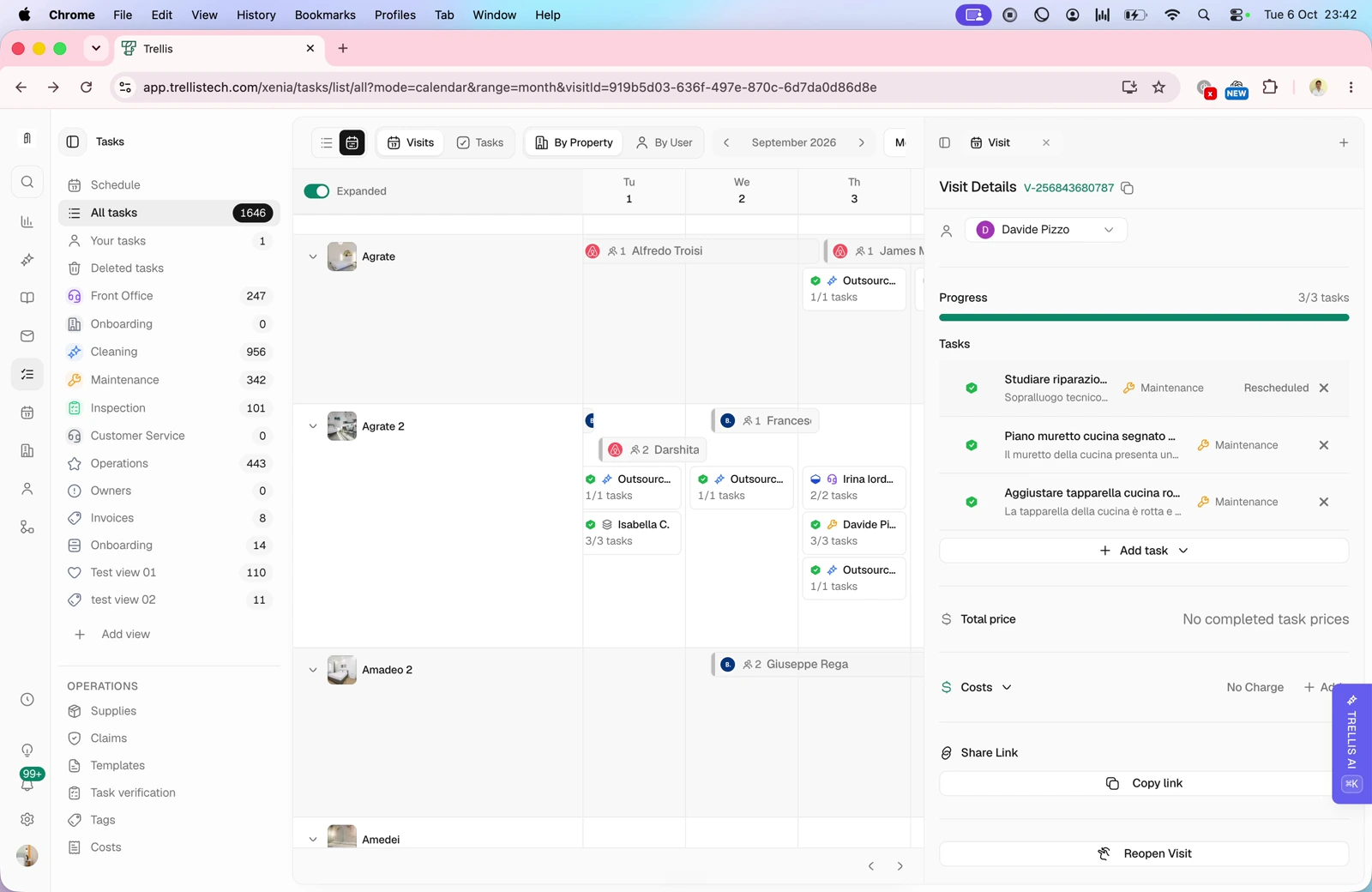Collapse the Agrate 2 property row
1372x892 pixels.
[x=313, y=426]
